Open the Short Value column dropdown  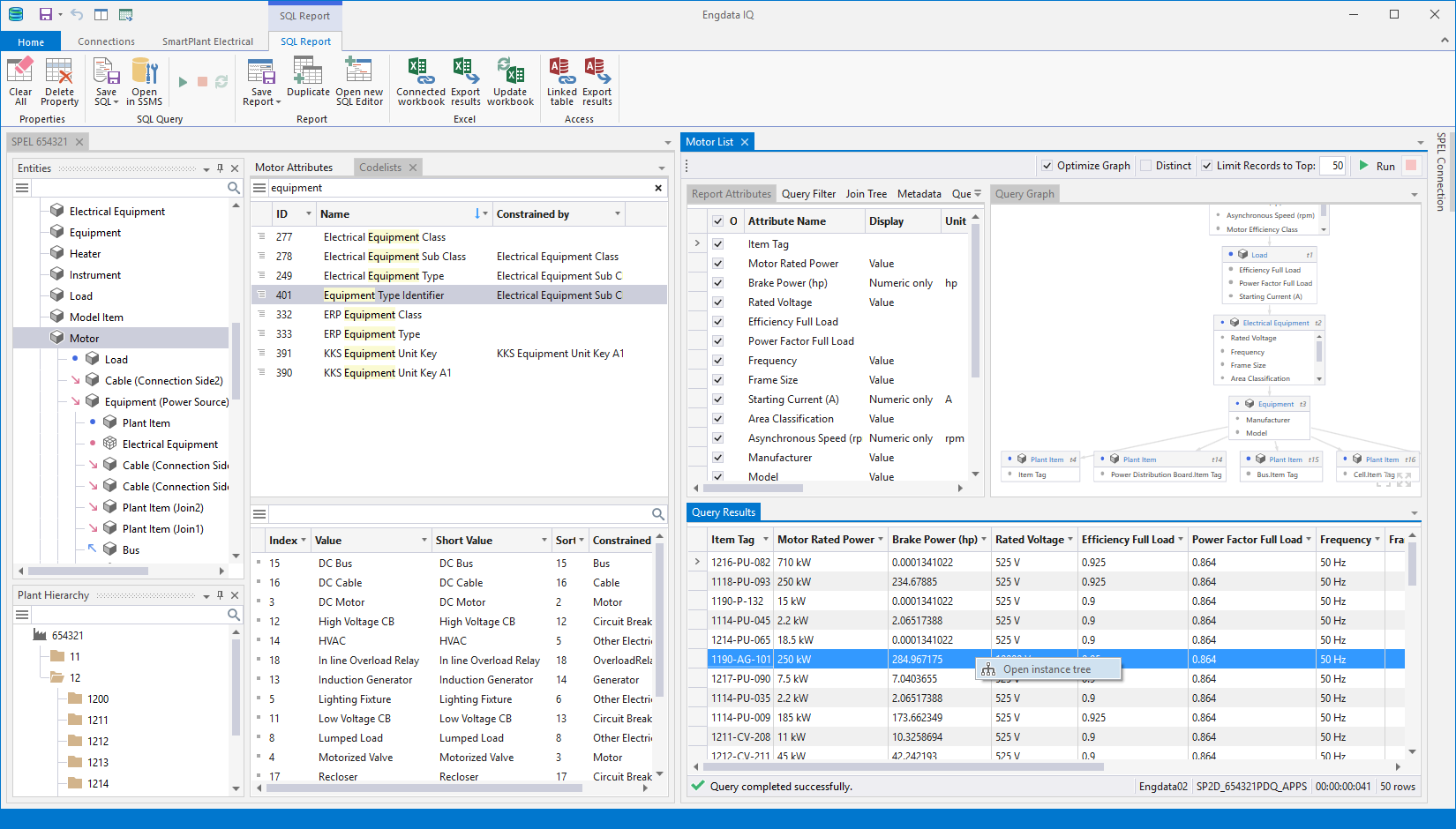pyautogui.click(x=544, y=541)
